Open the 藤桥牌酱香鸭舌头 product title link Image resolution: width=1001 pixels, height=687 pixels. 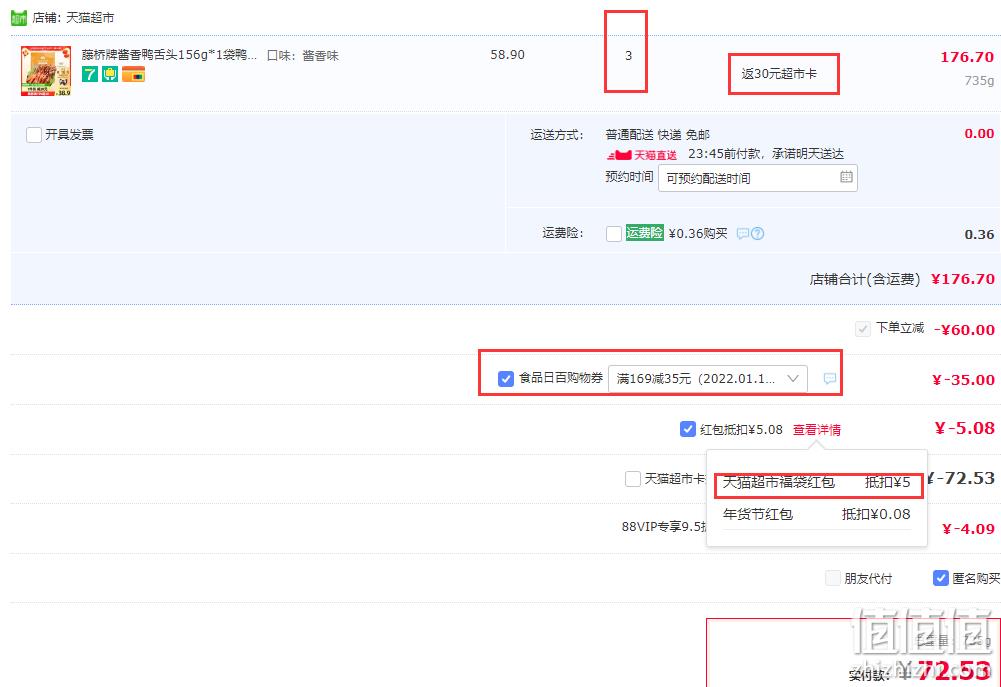(x=169, y=55)
